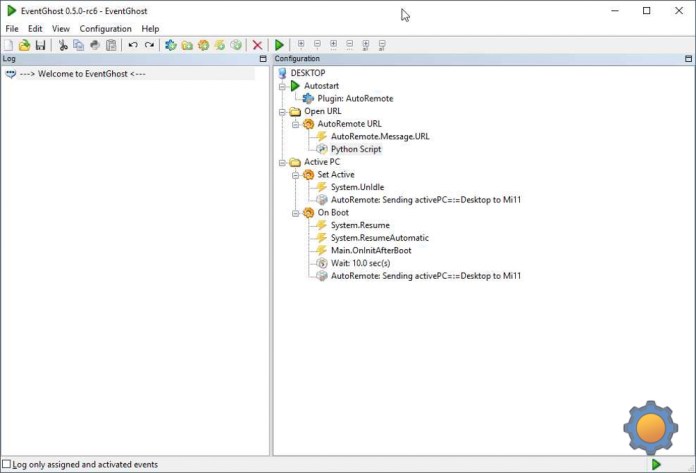Click the Add Macro gear icon
Image resolution: width=696 pixels, height=473 pixels.
tap(203, 45)
